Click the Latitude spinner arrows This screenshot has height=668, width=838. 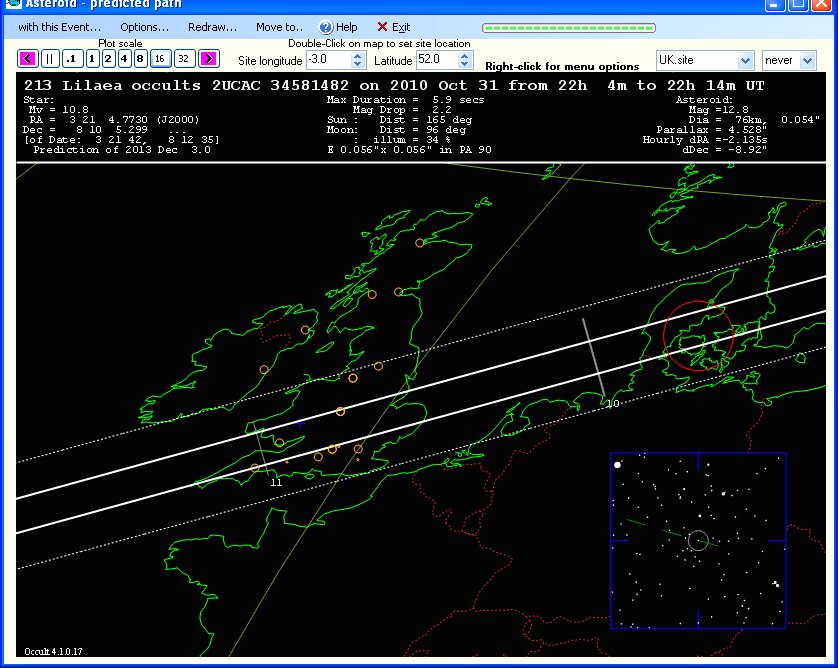465,61
